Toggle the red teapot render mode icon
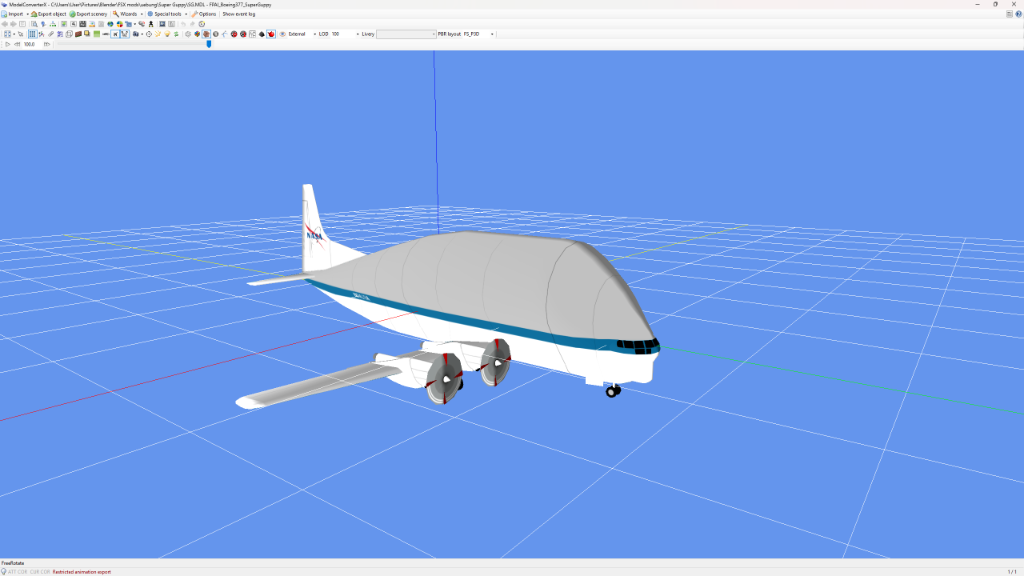Viewport: 1024px width, 576px height. pyautogui.click(x=272, y=34)
